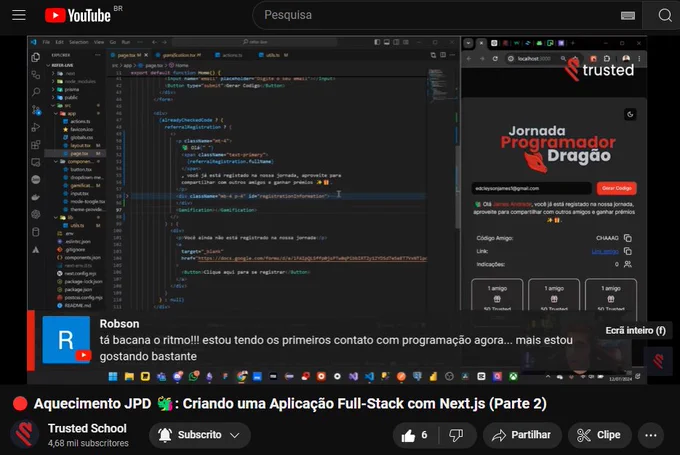Toggle VS Code panel layout icon
The height and width of the screenshot is (455, 680).
386,42
